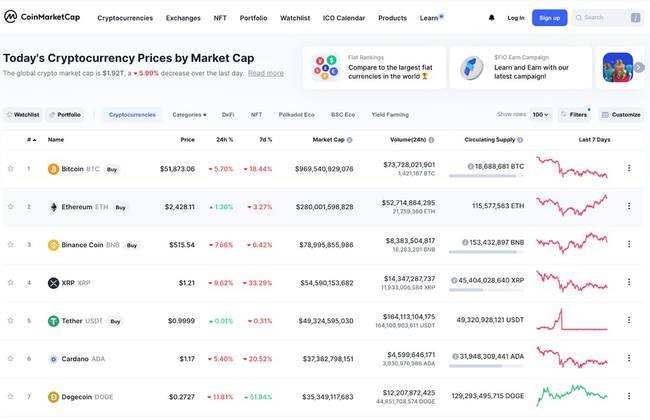Click the Dogecoin coin icon
The width and height of the screenshot is (650, 420).
click(x=53, y=397)
